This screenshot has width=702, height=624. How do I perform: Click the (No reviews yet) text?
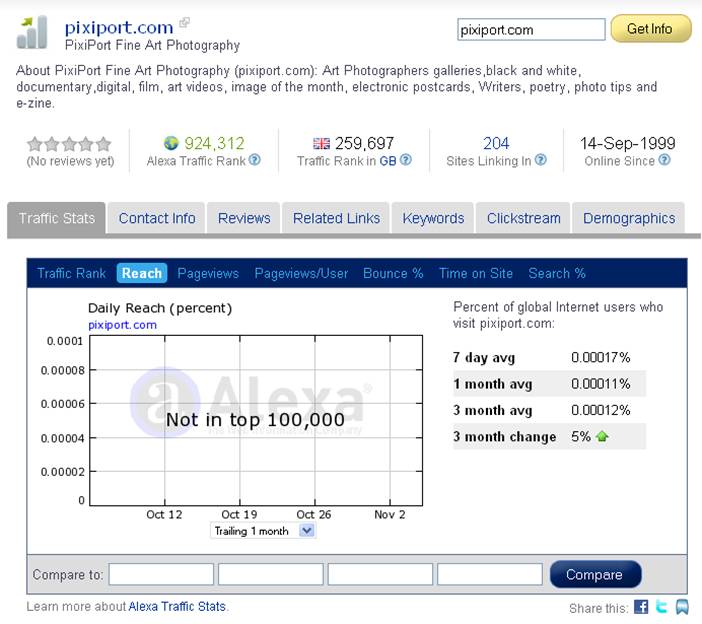[x=70, y=161]
